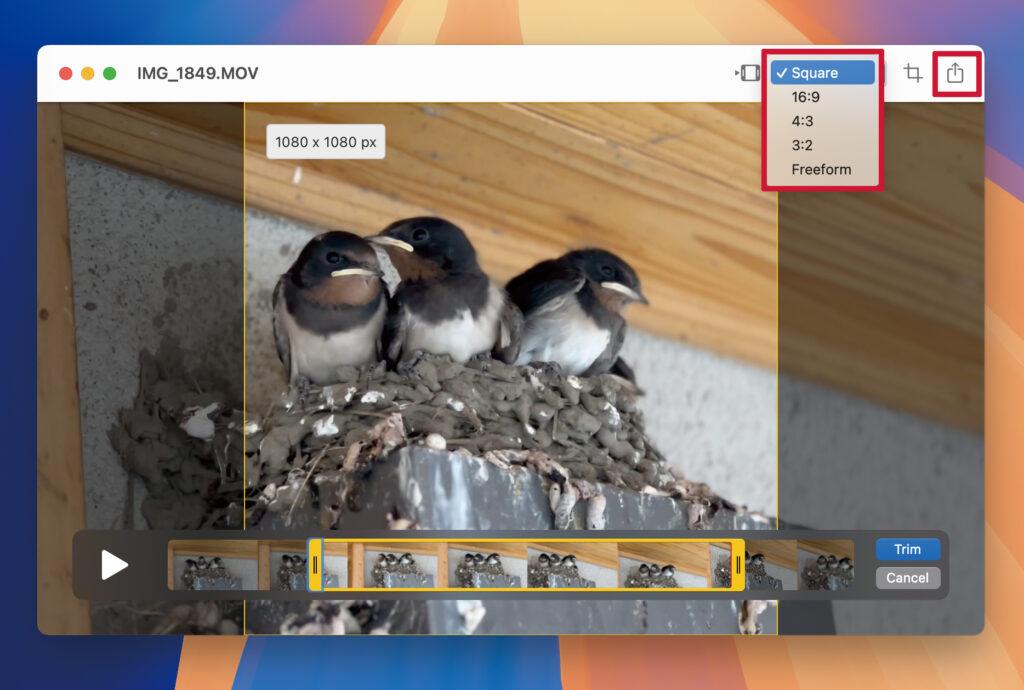Click the Crop tool icon
1024x690 pixels.
coord(913,72)
